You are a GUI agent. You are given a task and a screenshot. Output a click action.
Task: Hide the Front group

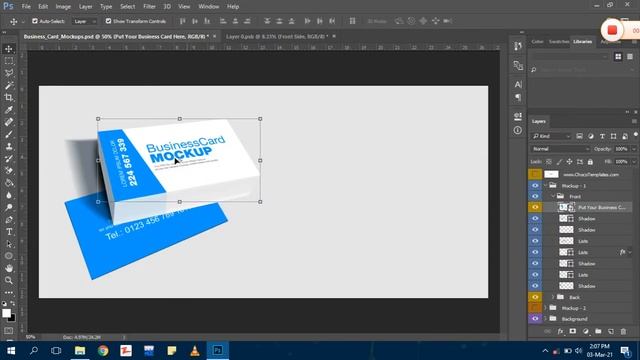(535, 196)
